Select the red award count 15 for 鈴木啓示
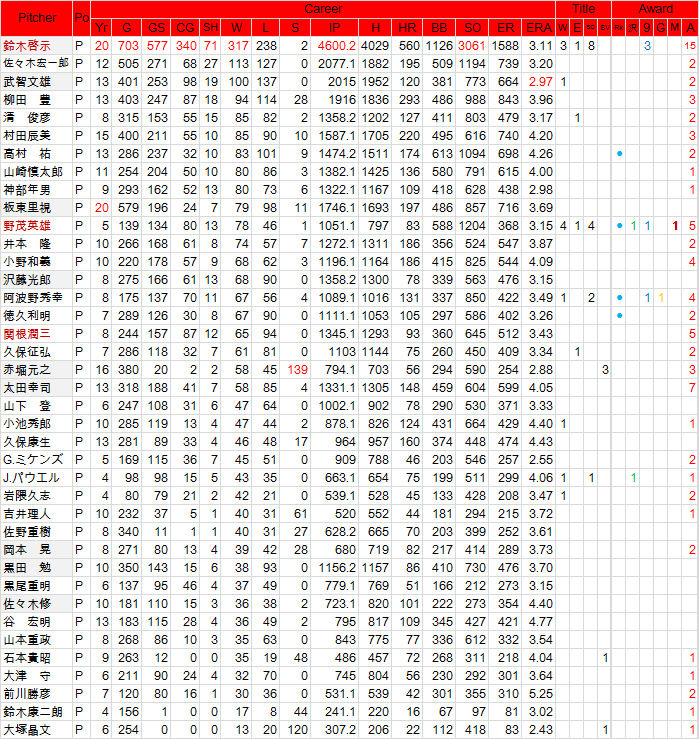 (x=690, y=46)
